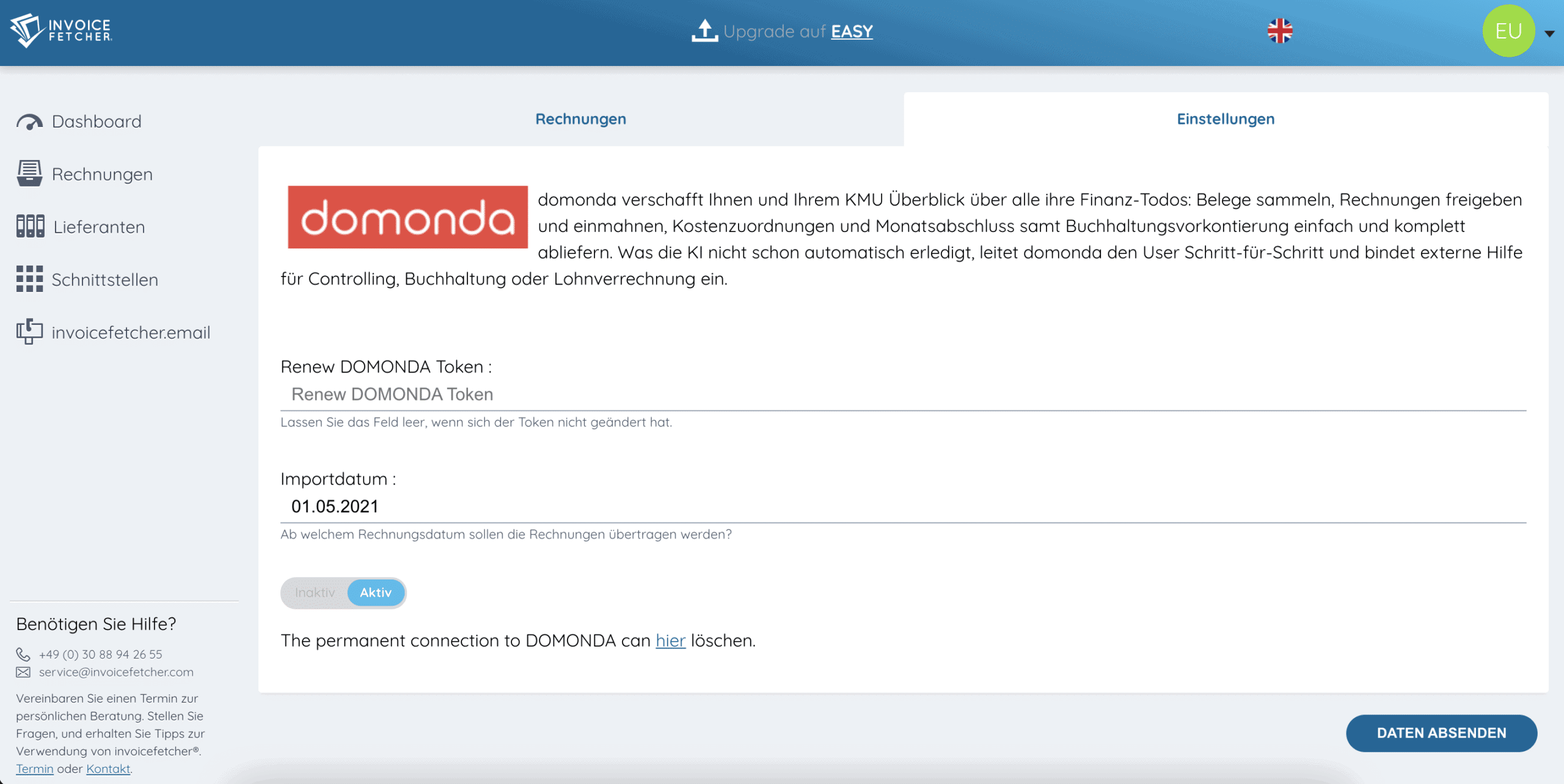The image size is (1564, 784).
Task: Click the service@invoicefetcher.com email address
Action: click(x=116, y=672)
